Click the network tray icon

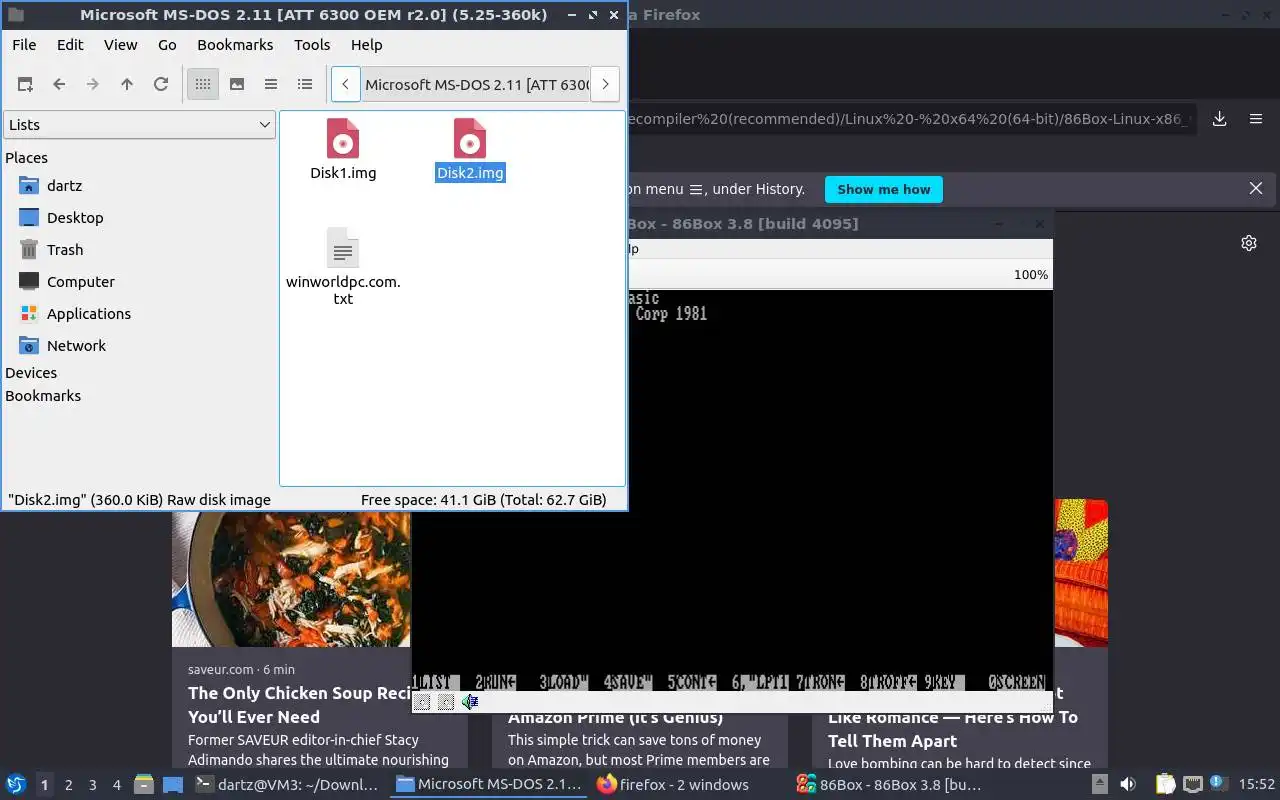1193,785
